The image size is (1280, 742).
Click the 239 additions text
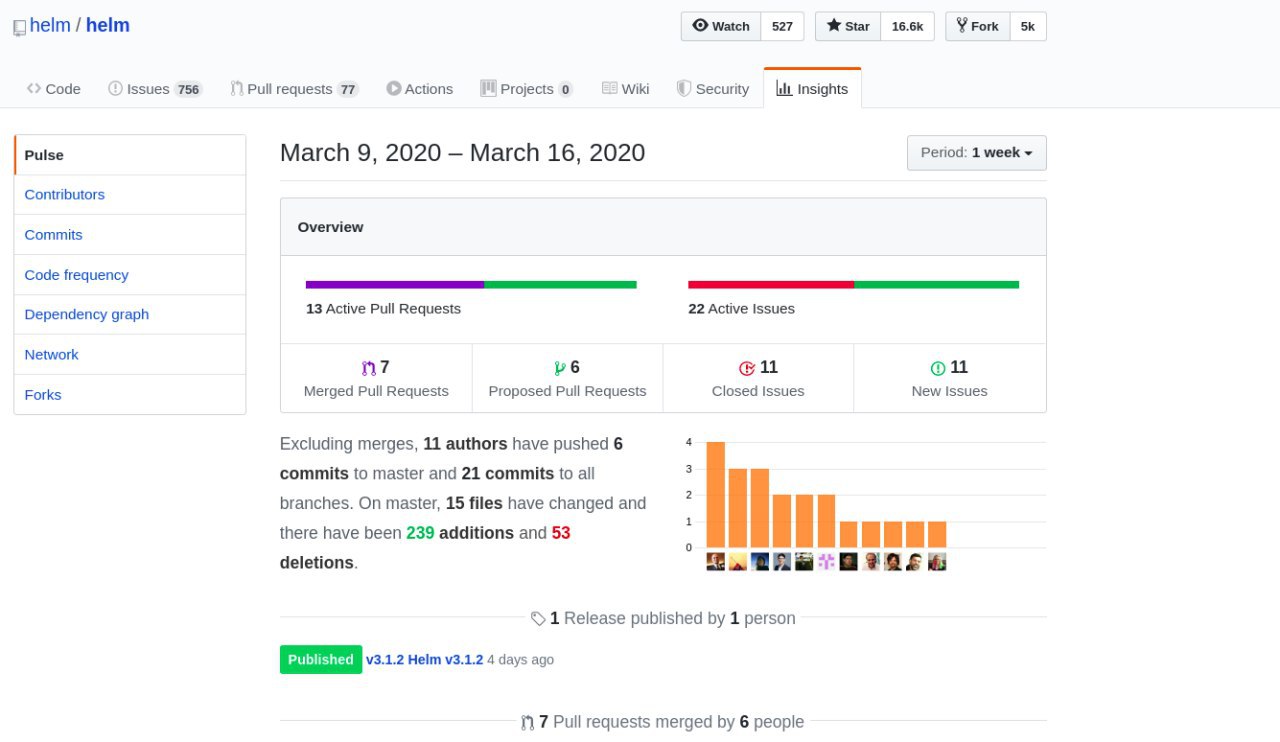[x=460, y=533]
